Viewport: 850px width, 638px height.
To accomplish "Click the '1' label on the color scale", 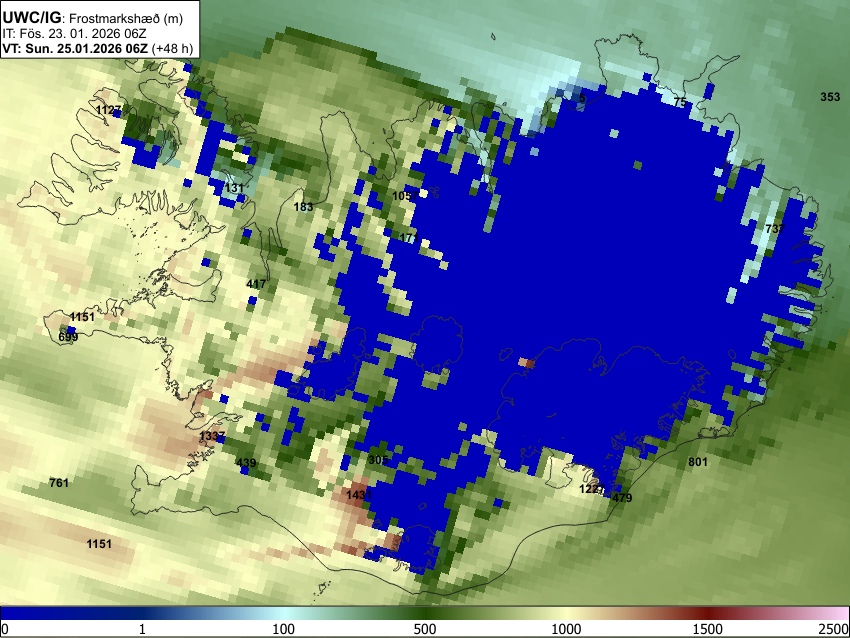I will pyautogui.click(x=142, y=629).
